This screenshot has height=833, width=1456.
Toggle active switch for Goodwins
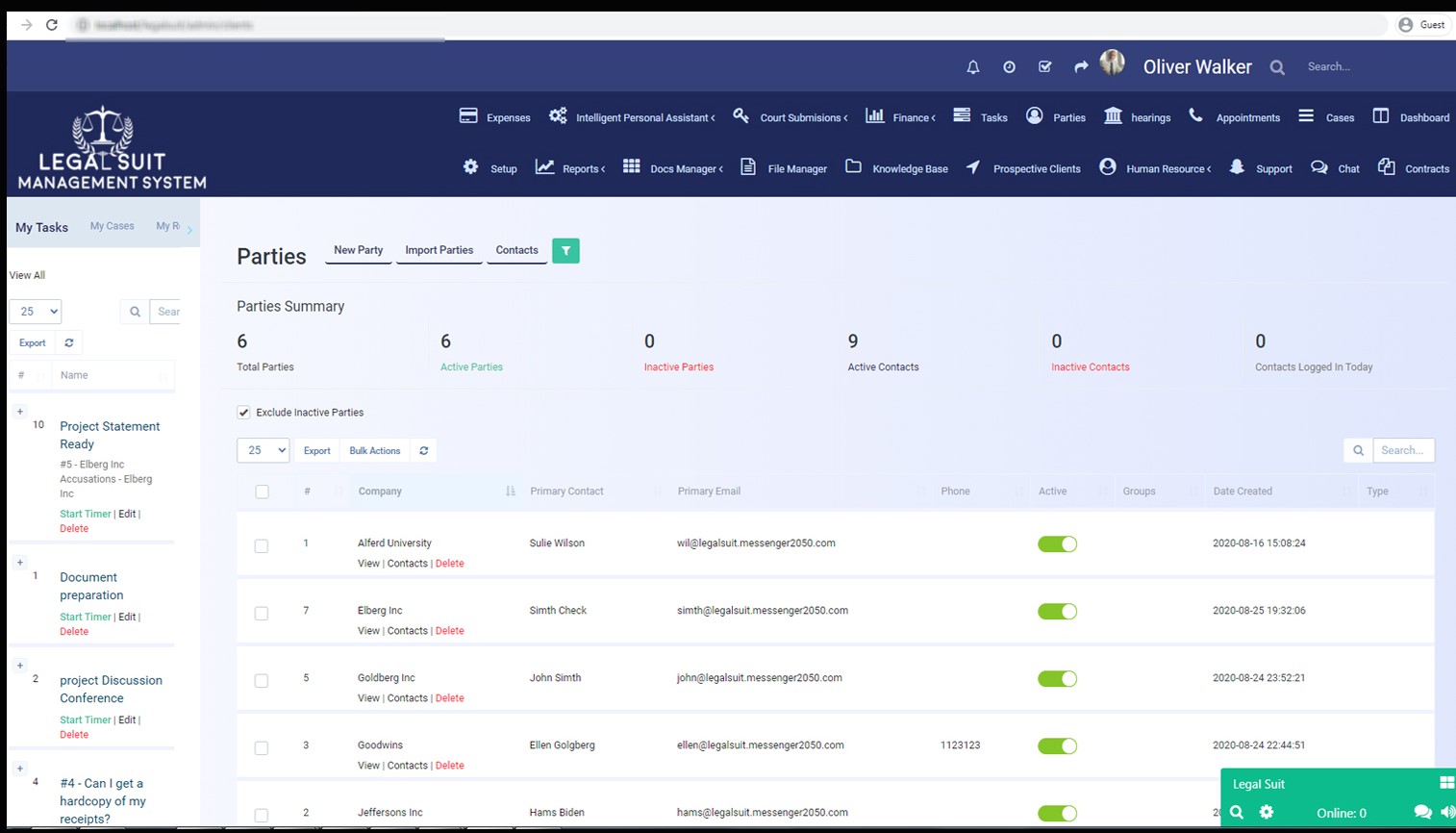[1057, 746]
